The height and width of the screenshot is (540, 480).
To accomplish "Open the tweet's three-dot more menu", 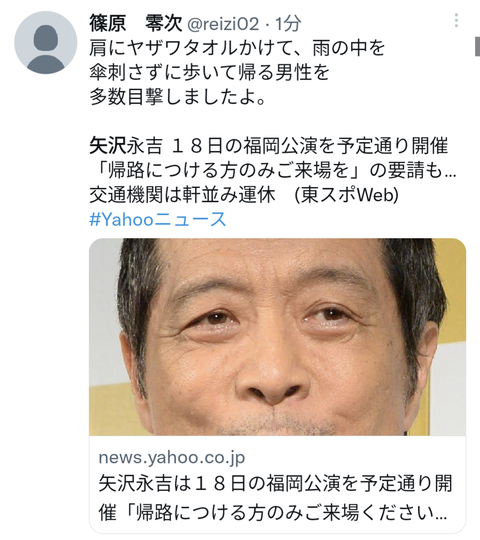I will click(456, 21).
